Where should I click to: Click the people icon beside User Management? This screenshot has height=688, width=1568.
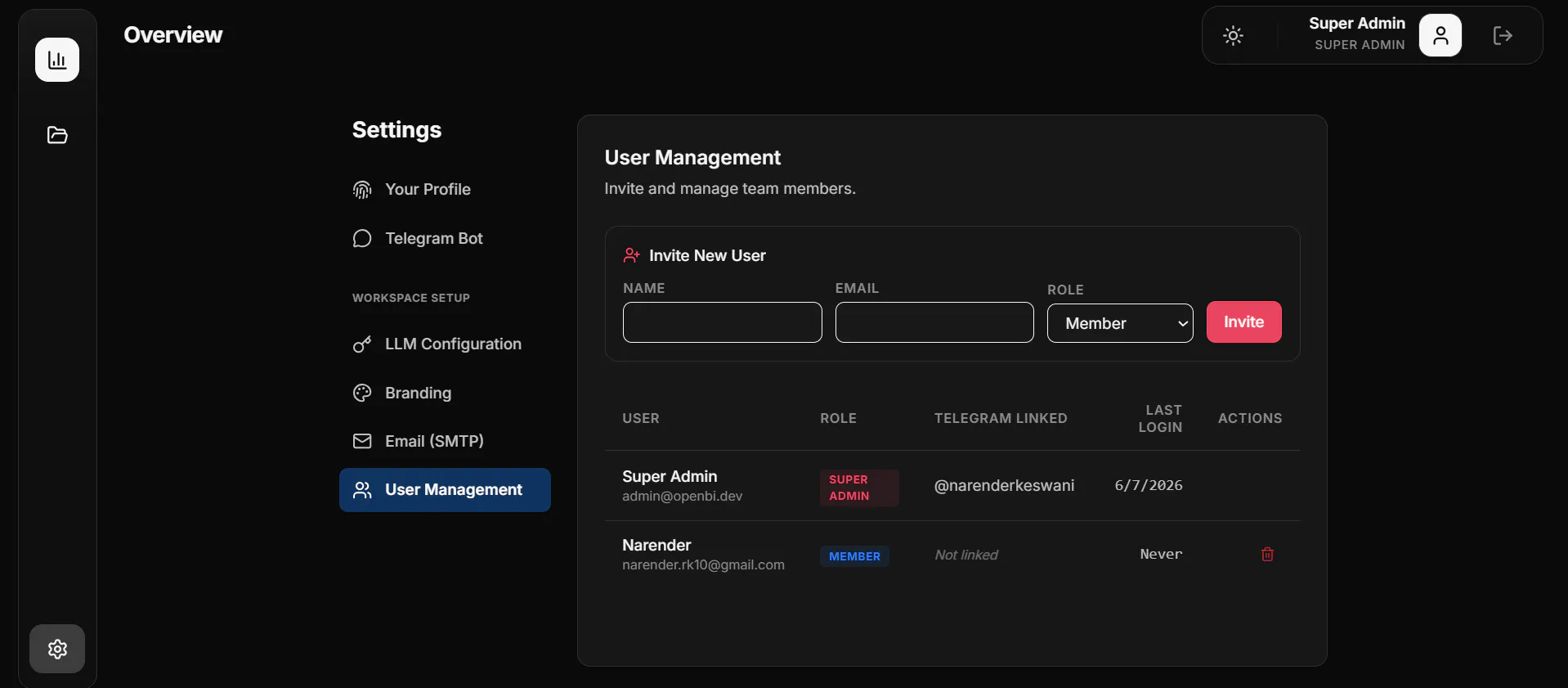[x=362, y=490]
